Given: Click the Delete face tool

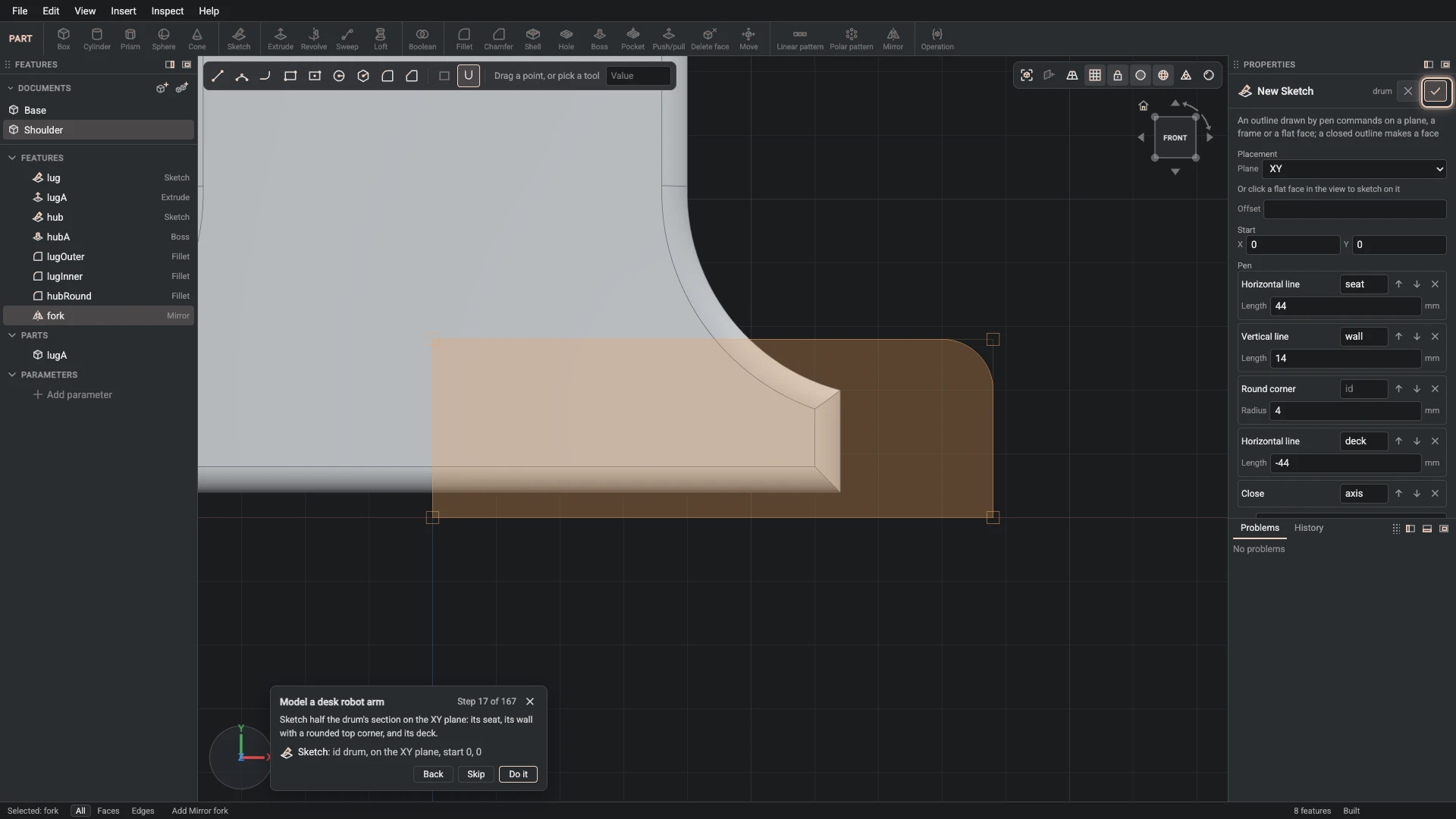Looking at the screenshot, I should [710, 39].
